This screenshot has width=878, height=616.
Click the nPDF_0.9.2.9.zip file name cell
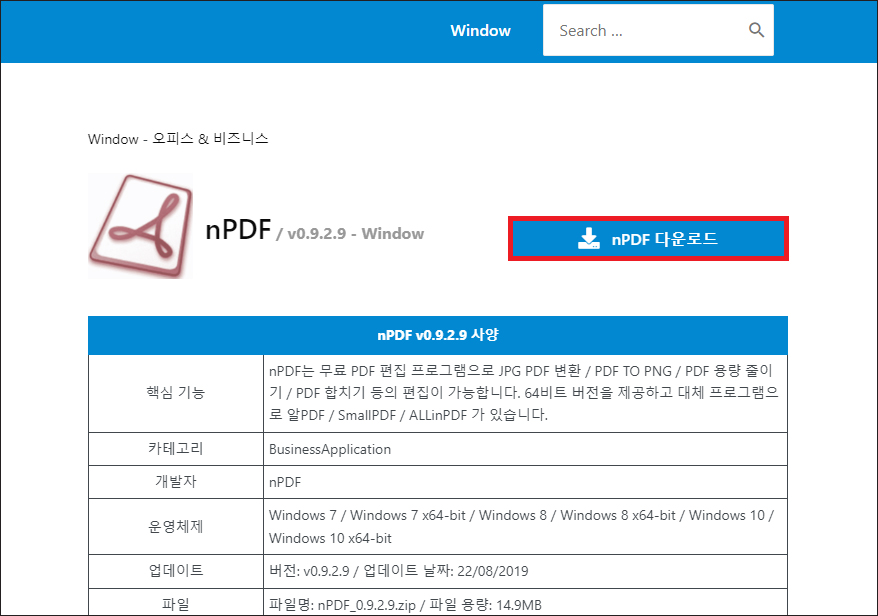pyautogui.click(x=525, y=603)
